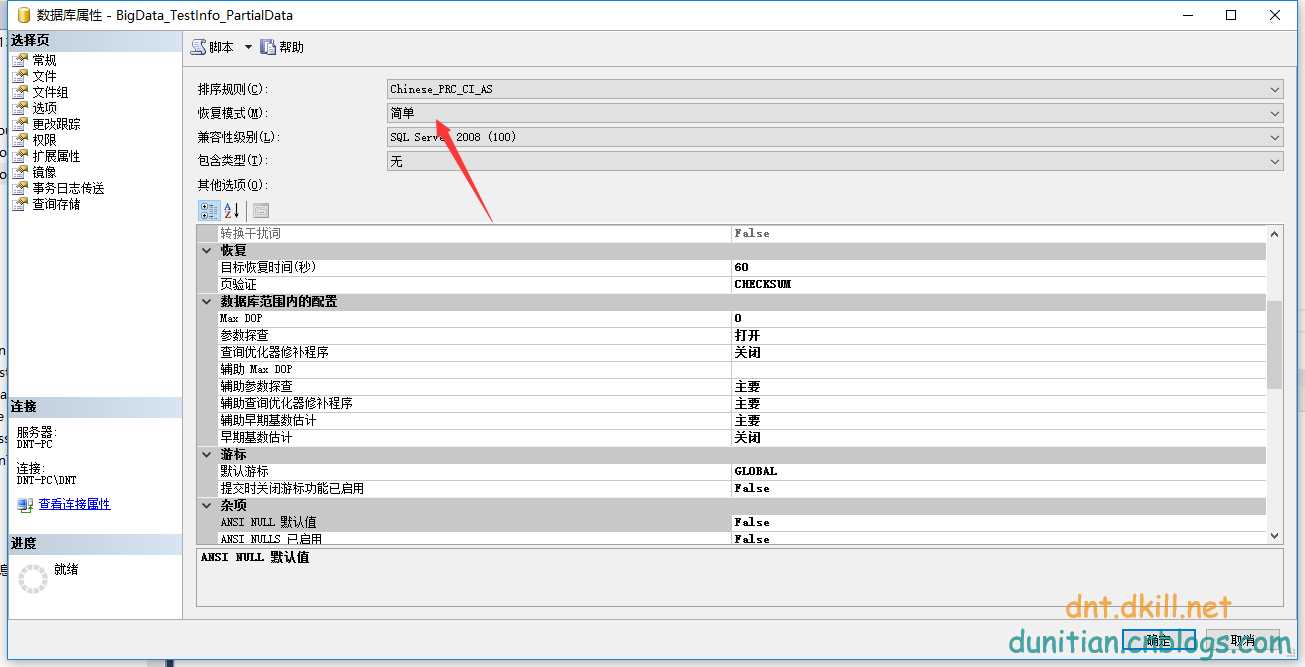Image resolution: width=1305 pixels, height=667 pixels.
Task: Open the 包含类型 dropdown
Action: [835, 161]
